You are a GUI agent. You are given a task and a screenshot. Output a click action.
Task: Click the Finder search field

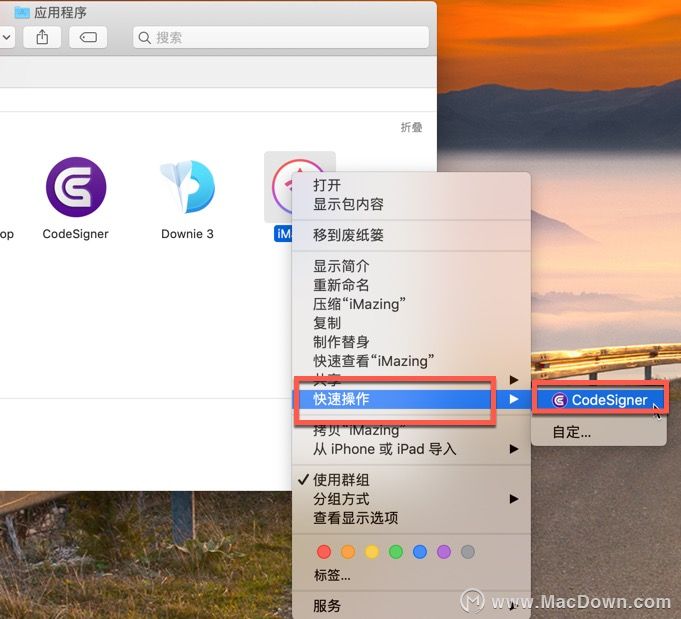point(281,37)
